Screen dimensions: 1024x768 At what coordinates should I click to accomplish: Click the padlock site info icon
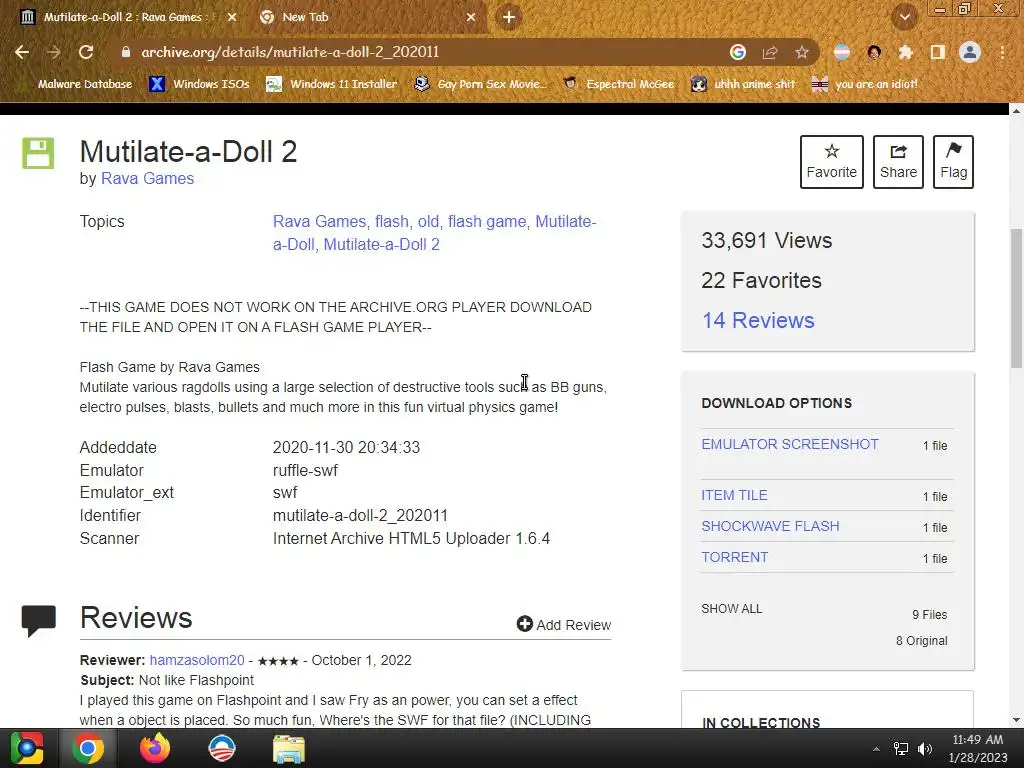pyautogui.click(x=126, y=52)
